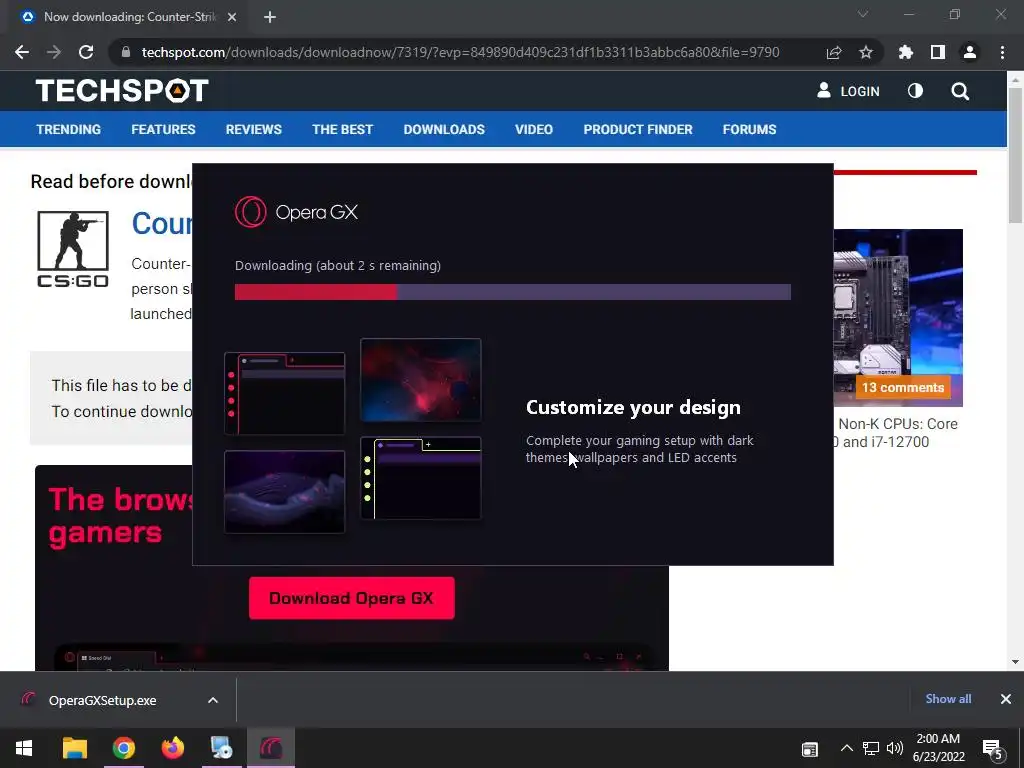This screenshot has width=1024, height=768.
Task: Click the red tab theme preview thumbnail
Action: [284, 393]
